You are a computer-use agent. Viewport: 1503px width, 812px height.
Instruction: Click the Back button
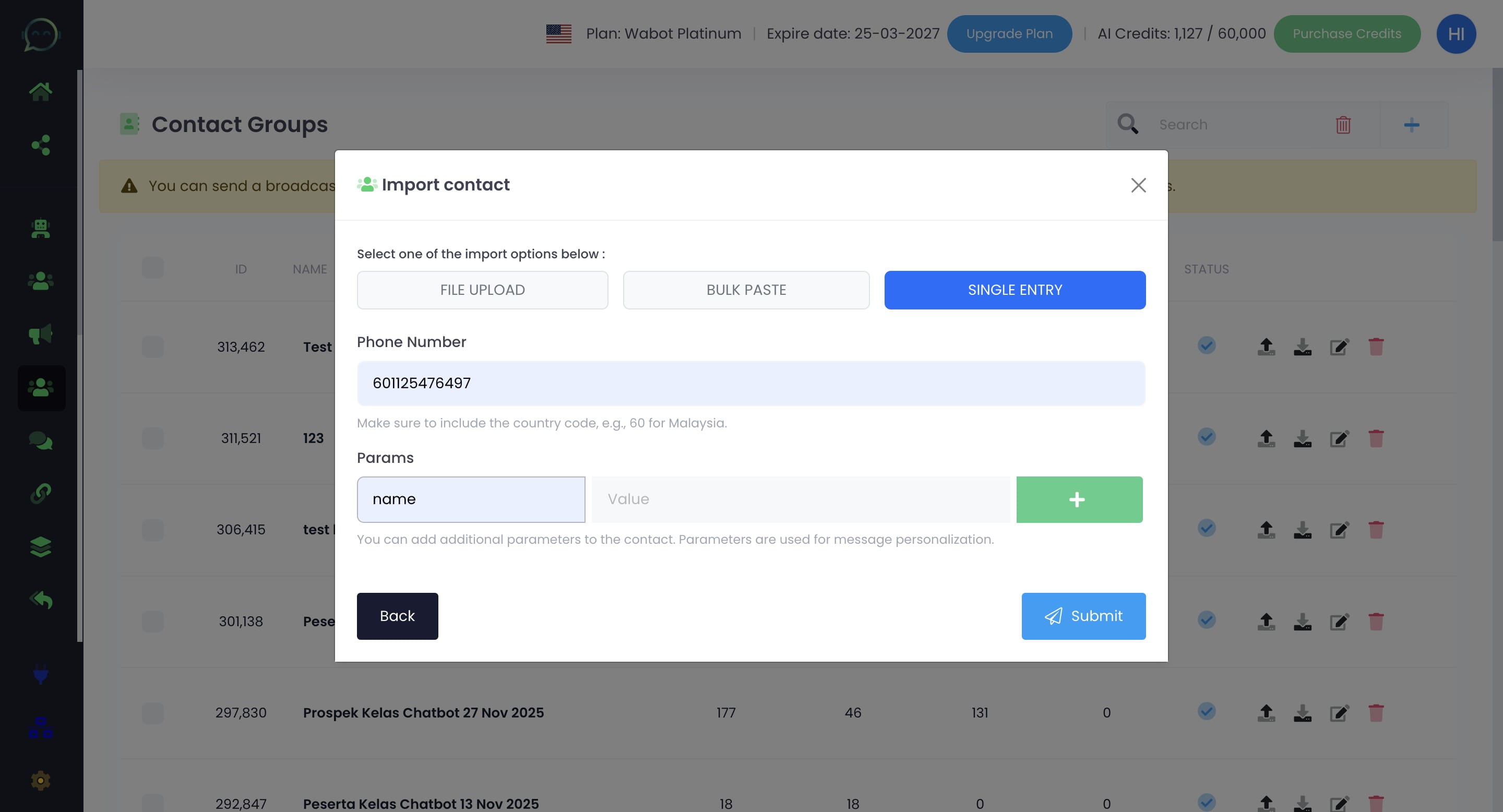point(397,616)
